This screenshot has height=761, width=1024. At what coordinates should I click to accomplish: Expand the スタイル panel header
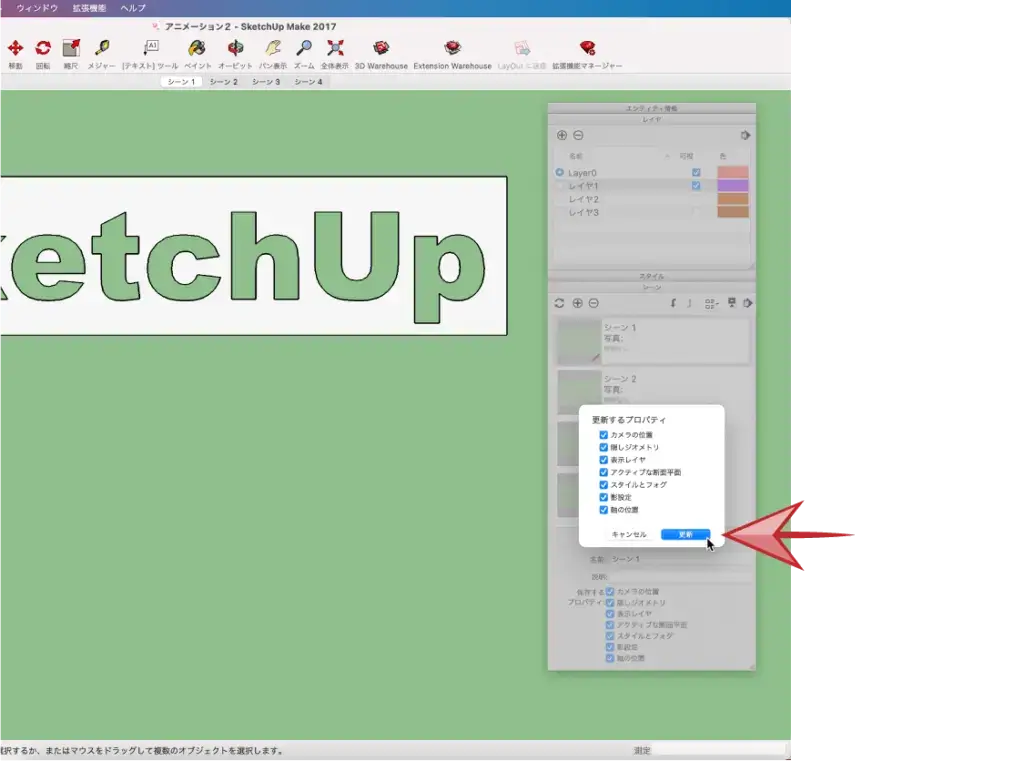(651, 276)
